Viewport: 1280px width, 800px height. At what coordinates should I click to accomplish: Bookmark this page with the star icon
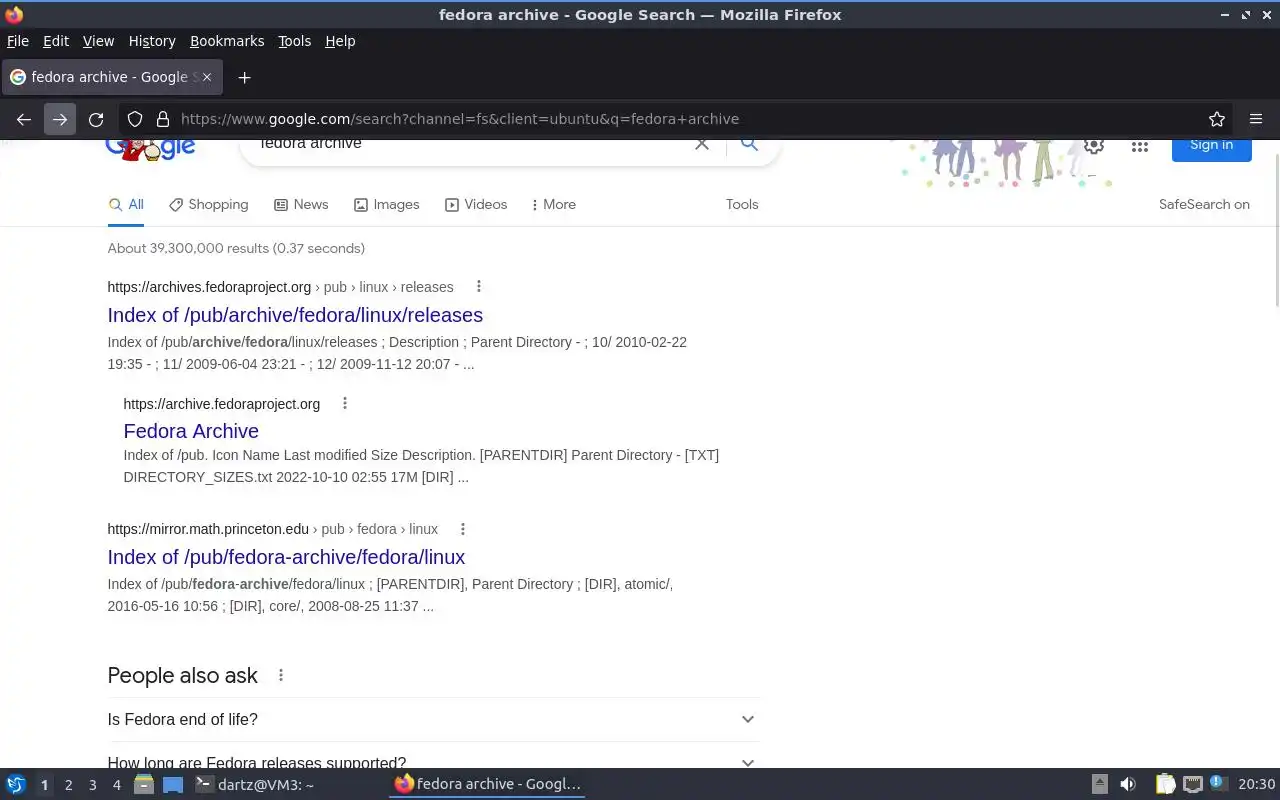[x=1217, y=119]
